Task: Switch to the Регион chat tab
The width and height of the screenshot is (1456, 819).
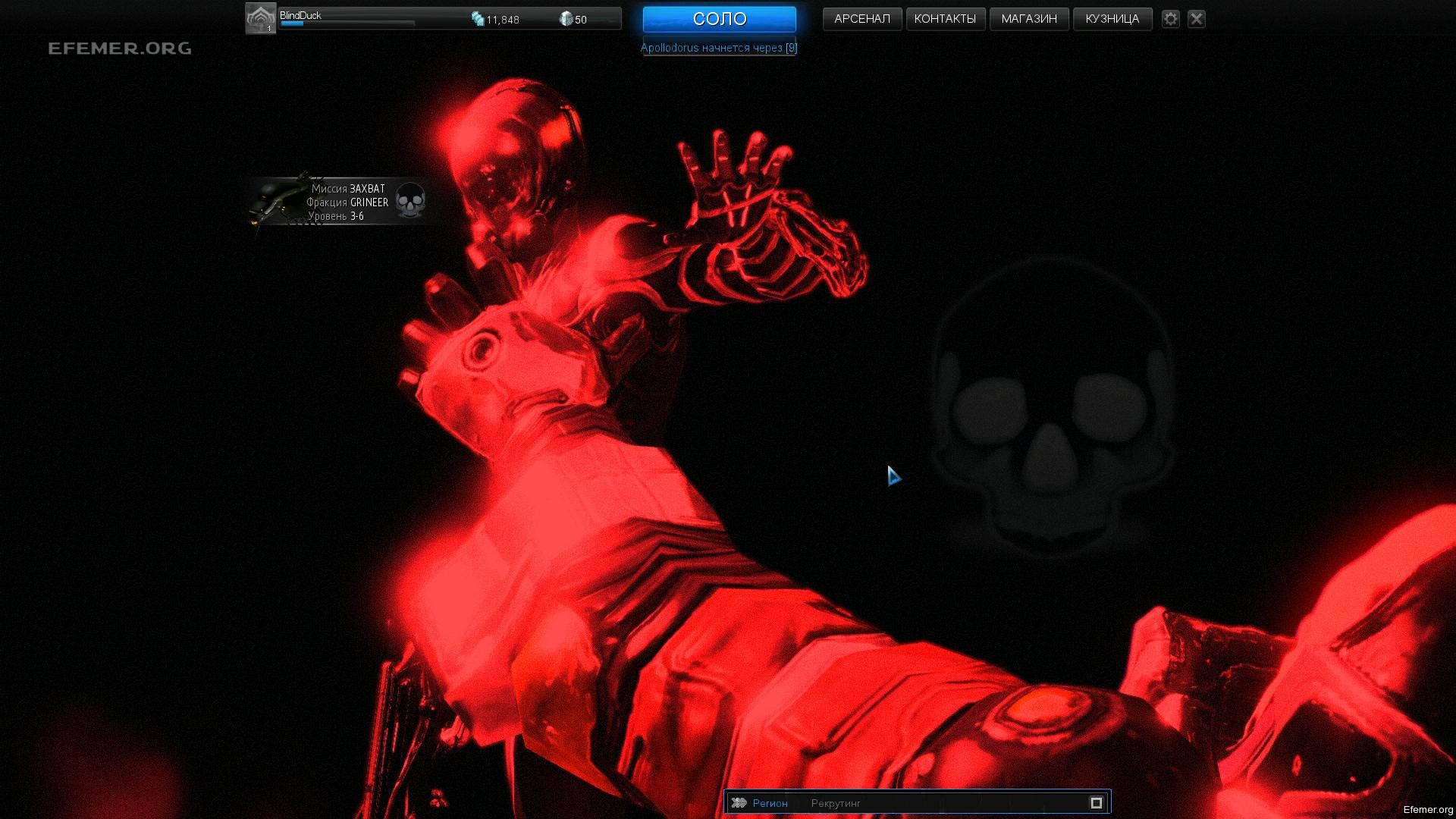Action: click(x=770, y=803)
